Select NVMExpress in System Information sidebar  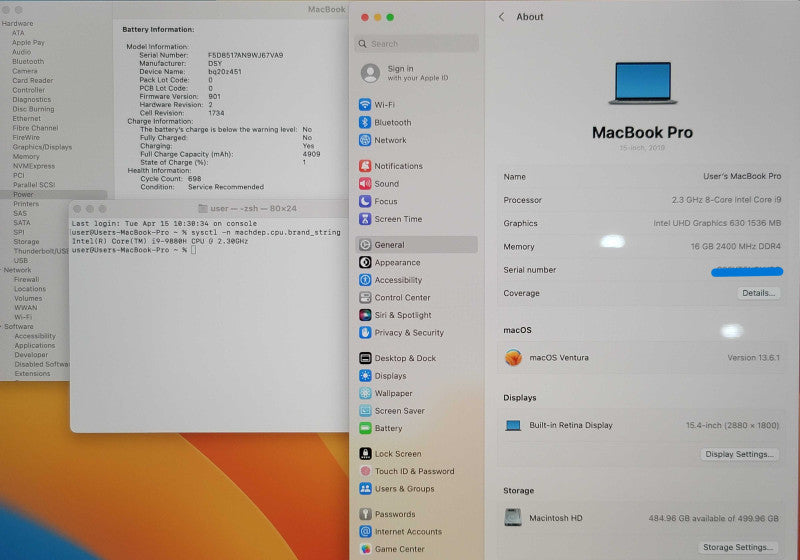(33, 166)
